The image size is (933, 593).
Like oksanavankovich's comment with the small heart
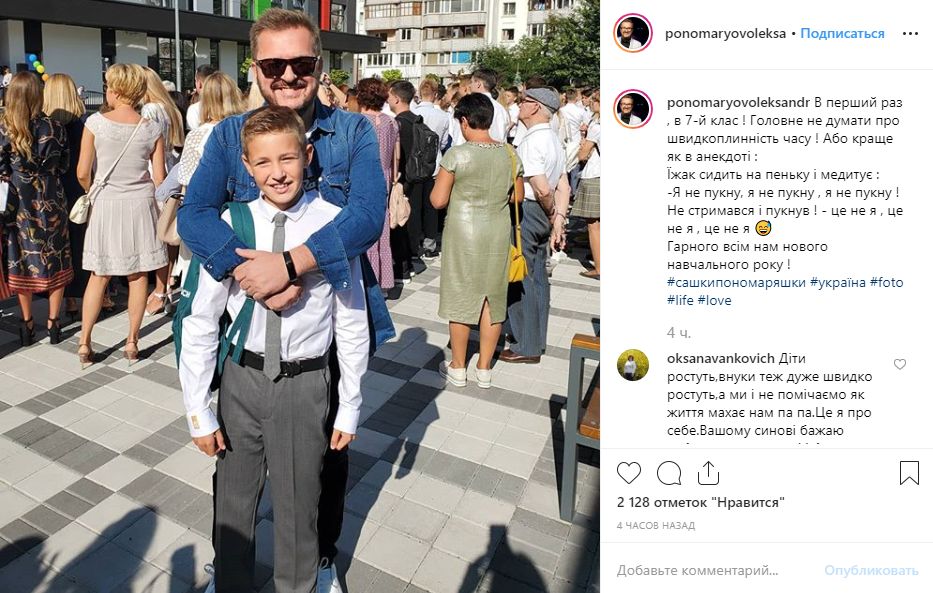point(900,364)
